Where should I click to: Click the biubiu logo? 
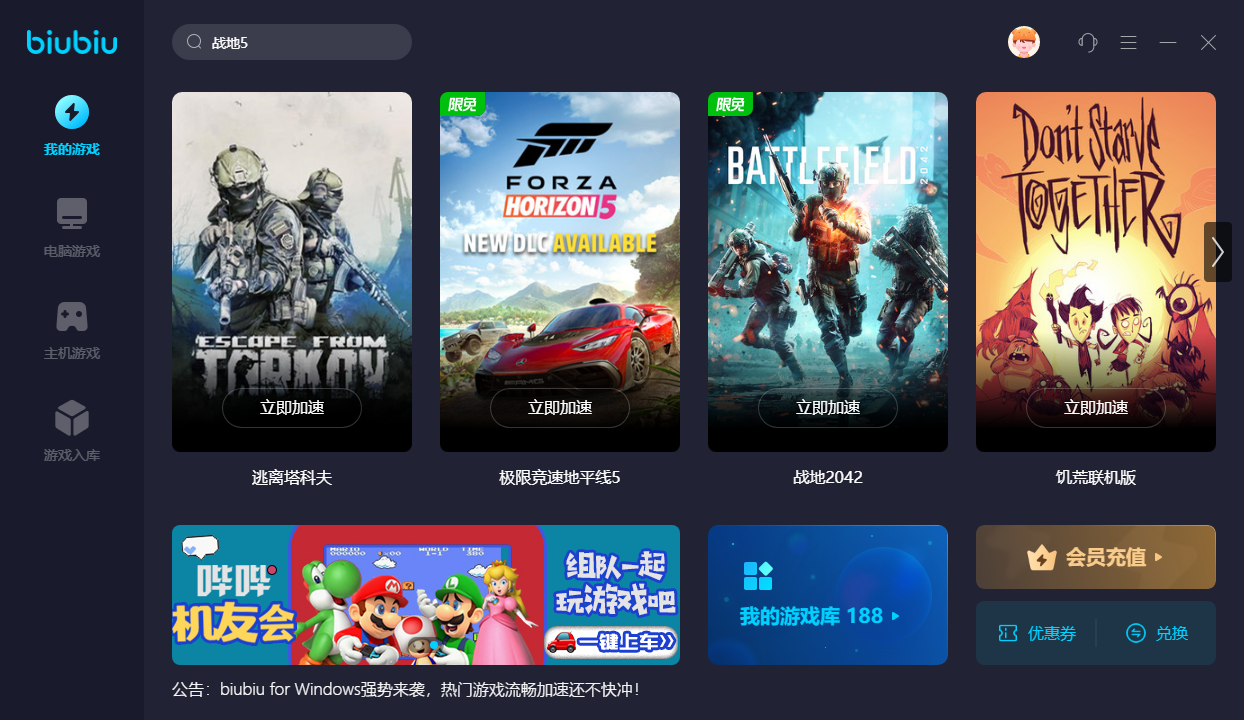72,42
